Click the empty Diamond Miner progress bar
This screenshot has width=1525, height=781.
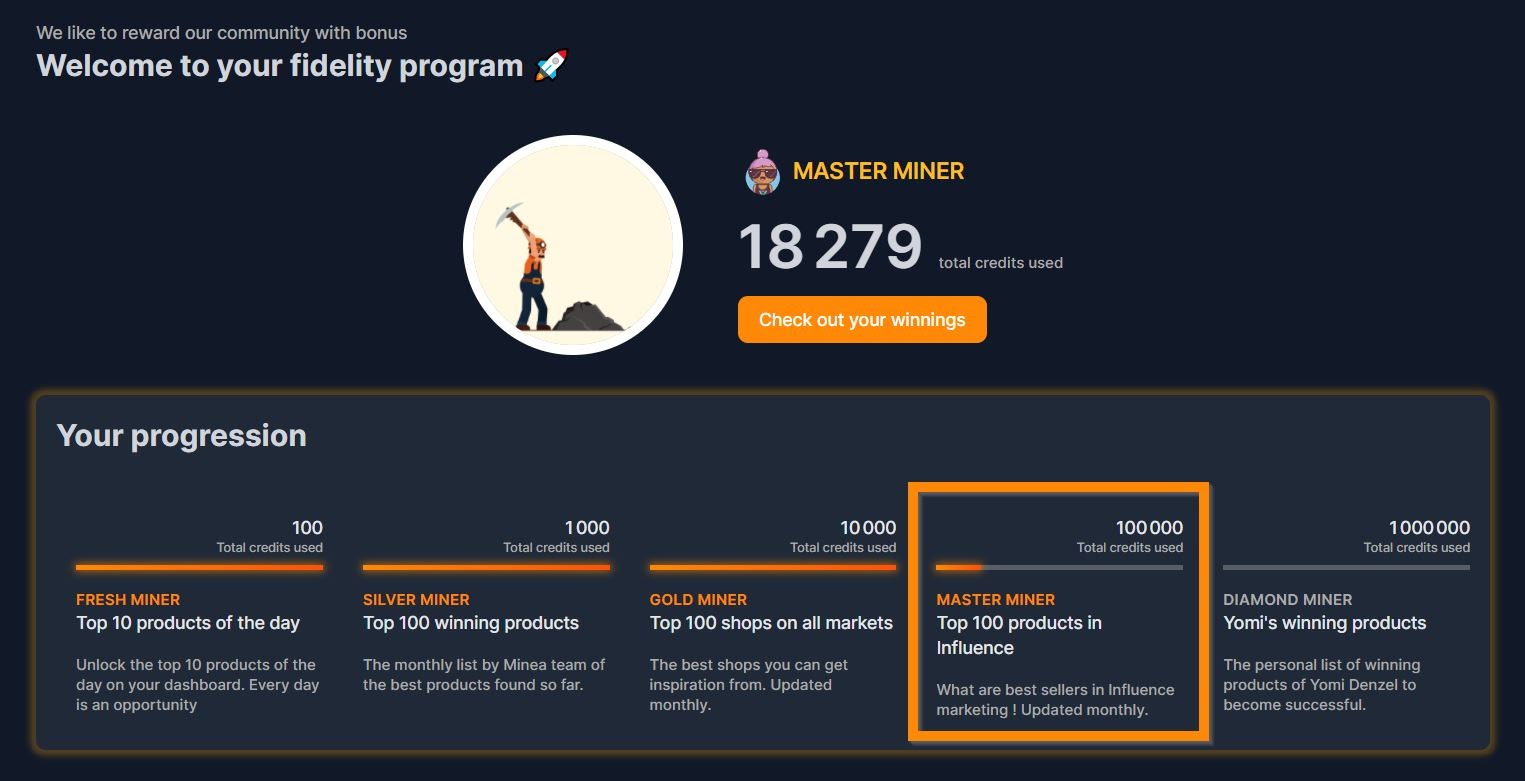[x=1347, y=567]
